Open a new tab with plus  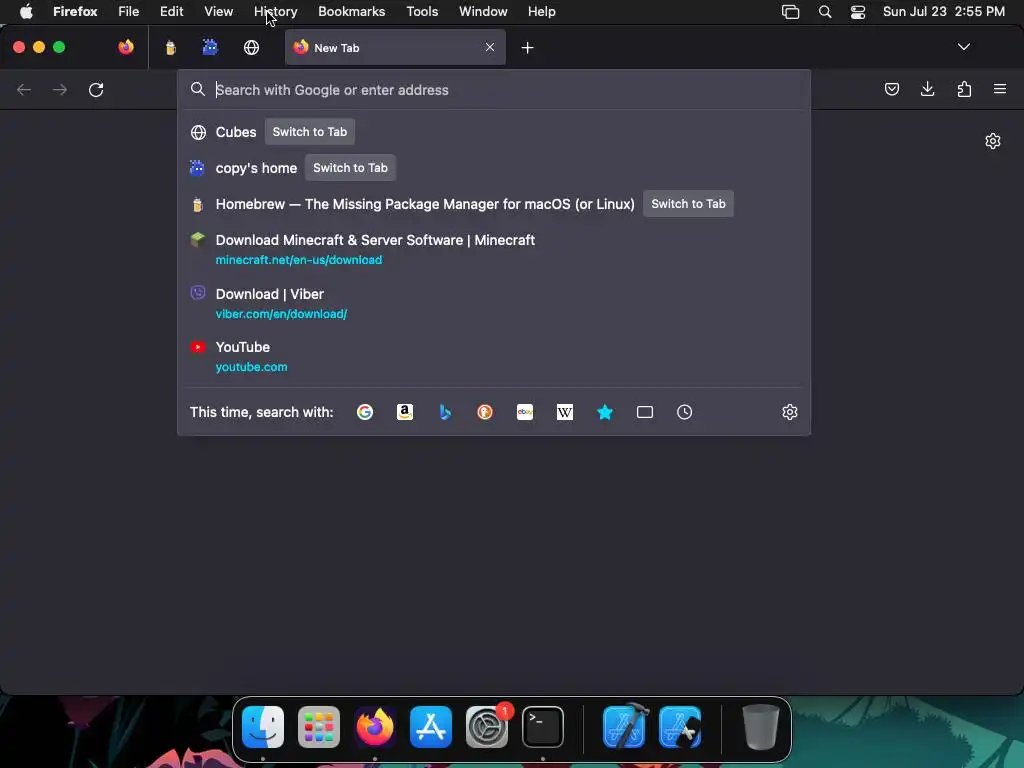pyautogui.click(x=528, y=48)
